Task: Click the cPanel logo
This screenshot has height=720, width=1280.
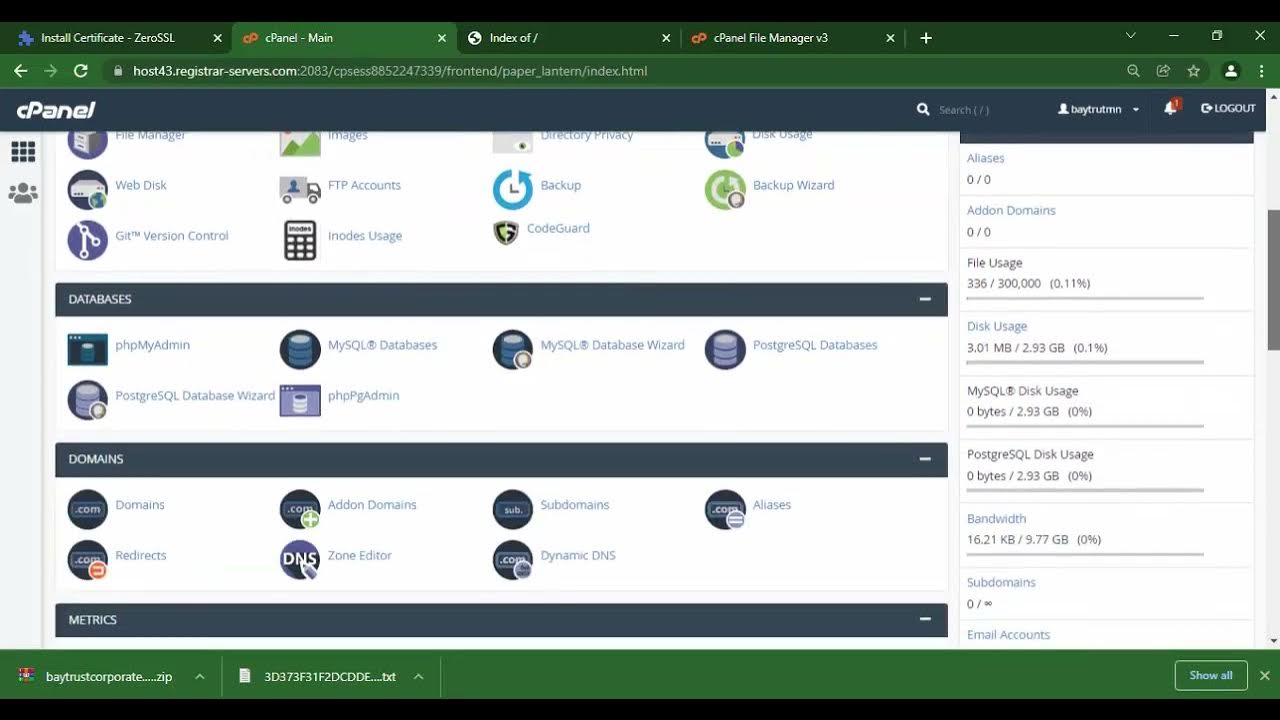Action: coord(56,110)
